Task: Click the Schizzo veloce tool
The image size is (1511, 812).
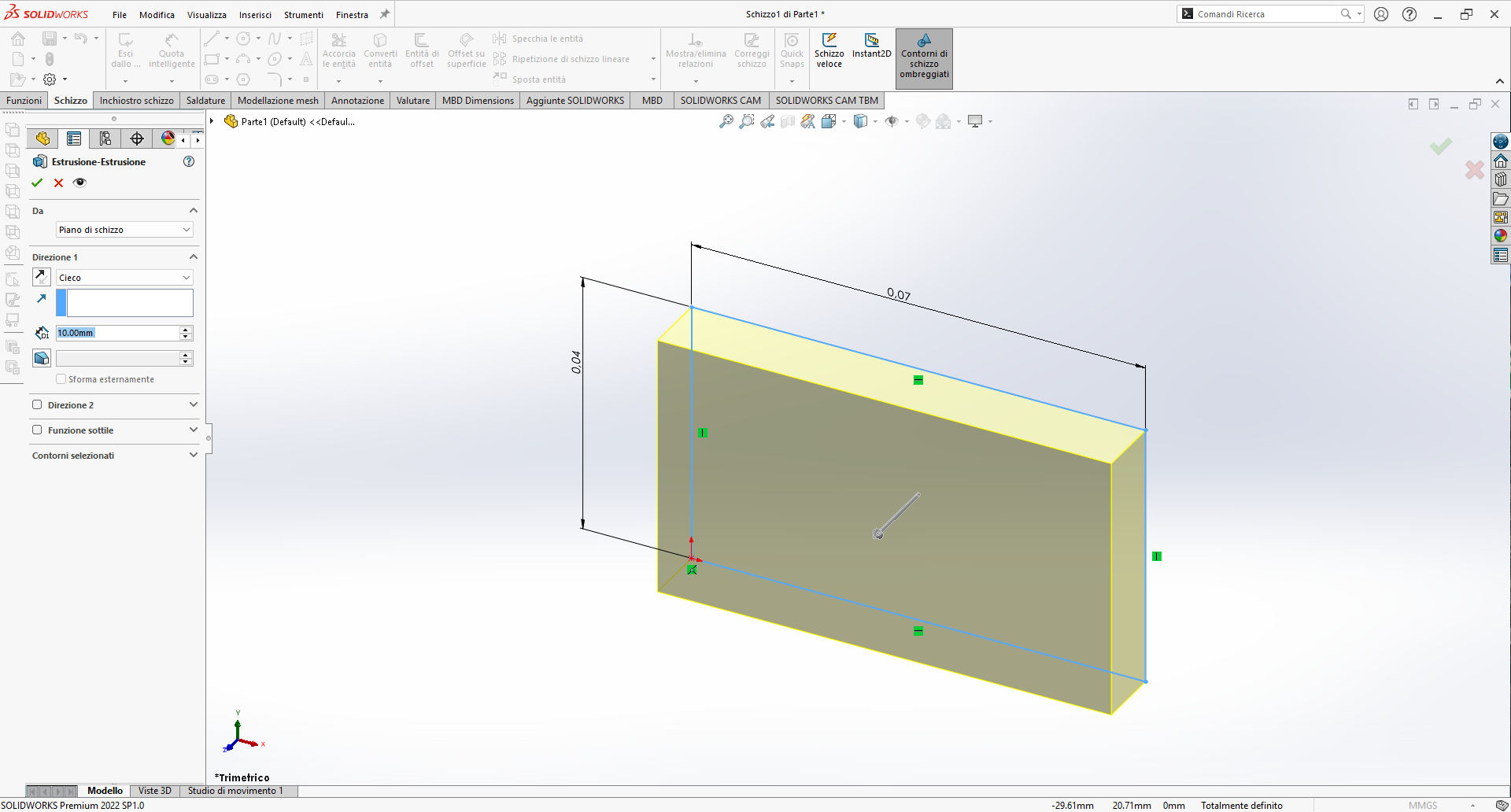Action: coord(829,50)
